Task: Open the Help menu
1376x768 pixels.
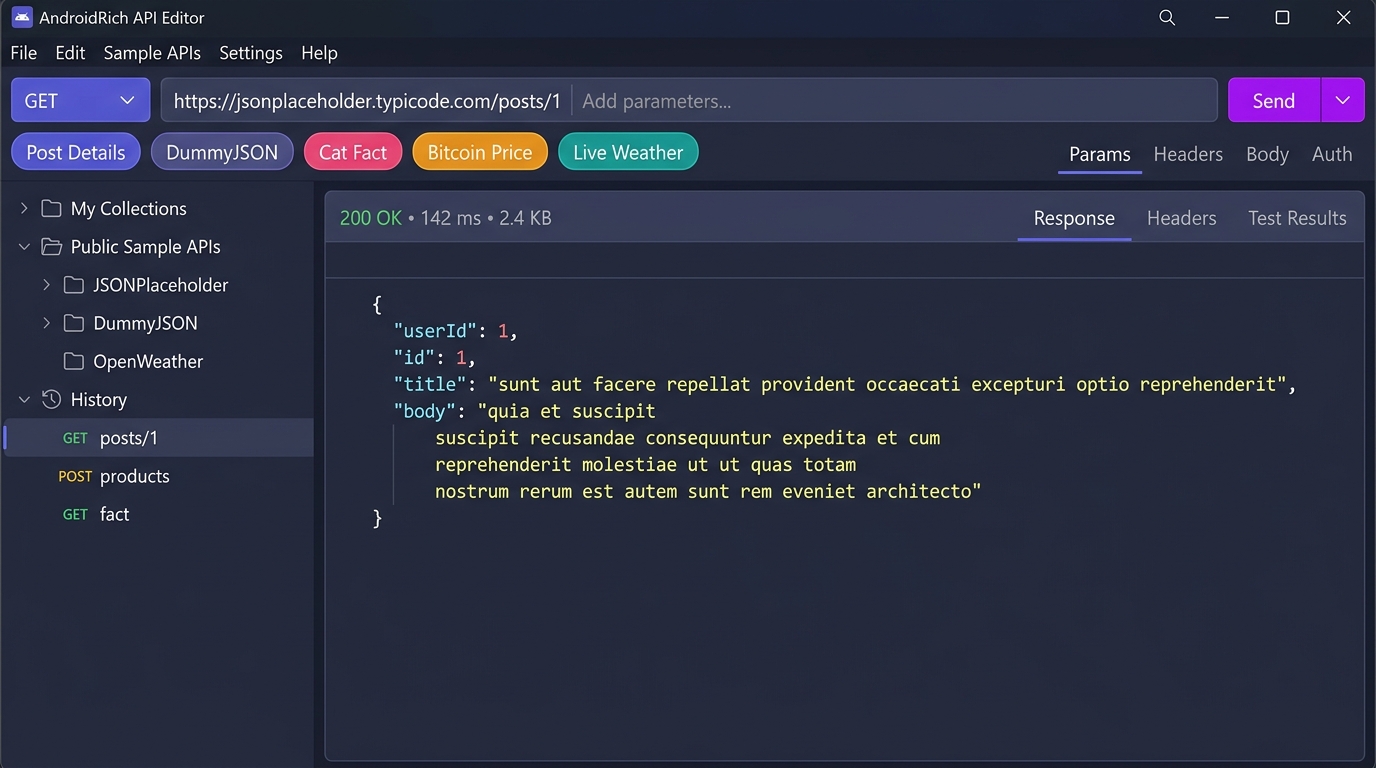Action: (319, 53)
